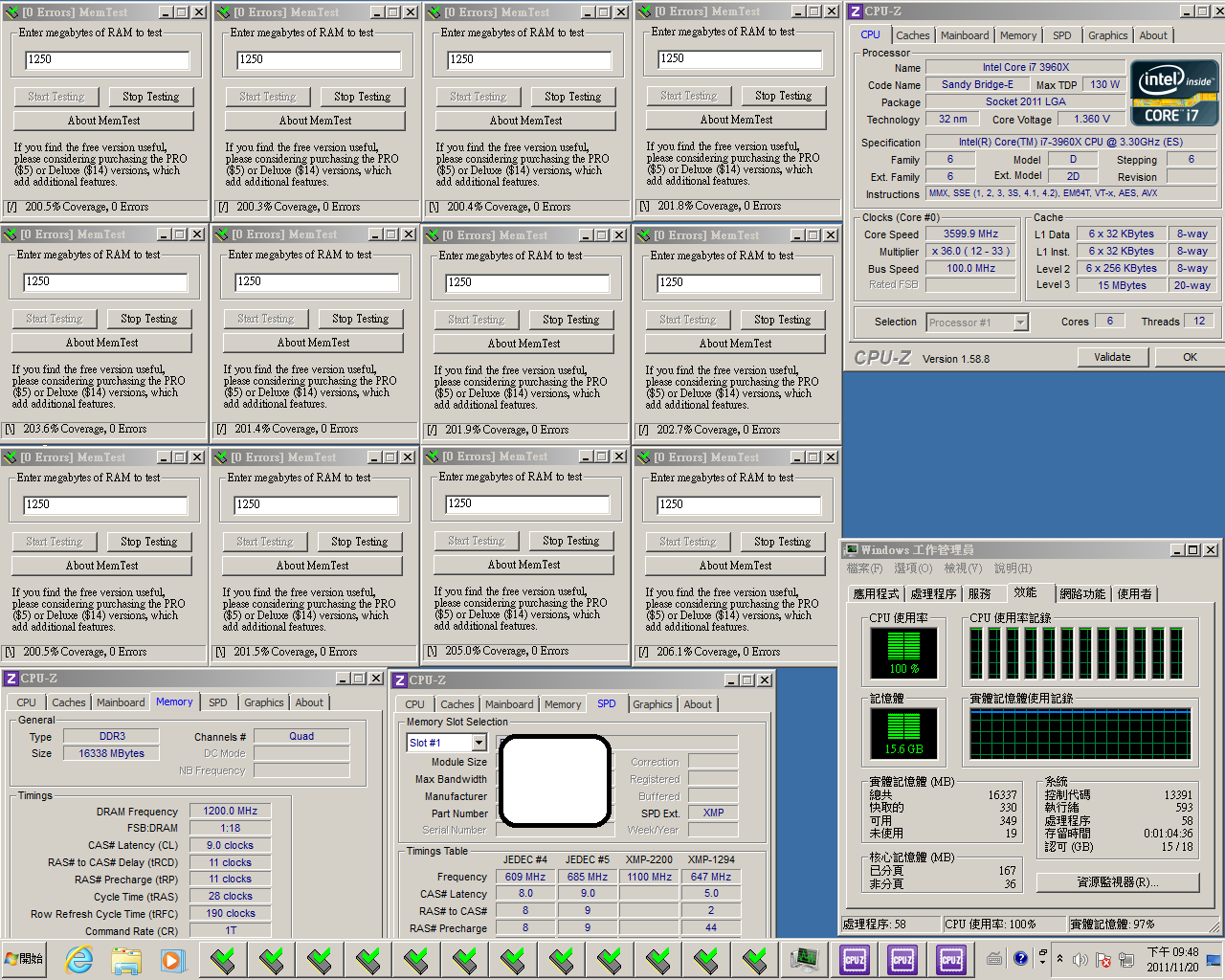Click the RAM megabytes field in 202.7% Coverage window
The image size is (1225, 980).
tap(739, 283)
